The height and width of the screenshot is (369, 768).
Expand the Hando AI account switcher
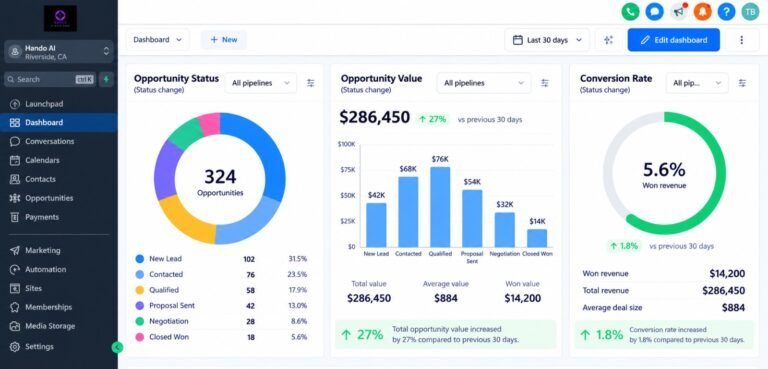(59, 52)
